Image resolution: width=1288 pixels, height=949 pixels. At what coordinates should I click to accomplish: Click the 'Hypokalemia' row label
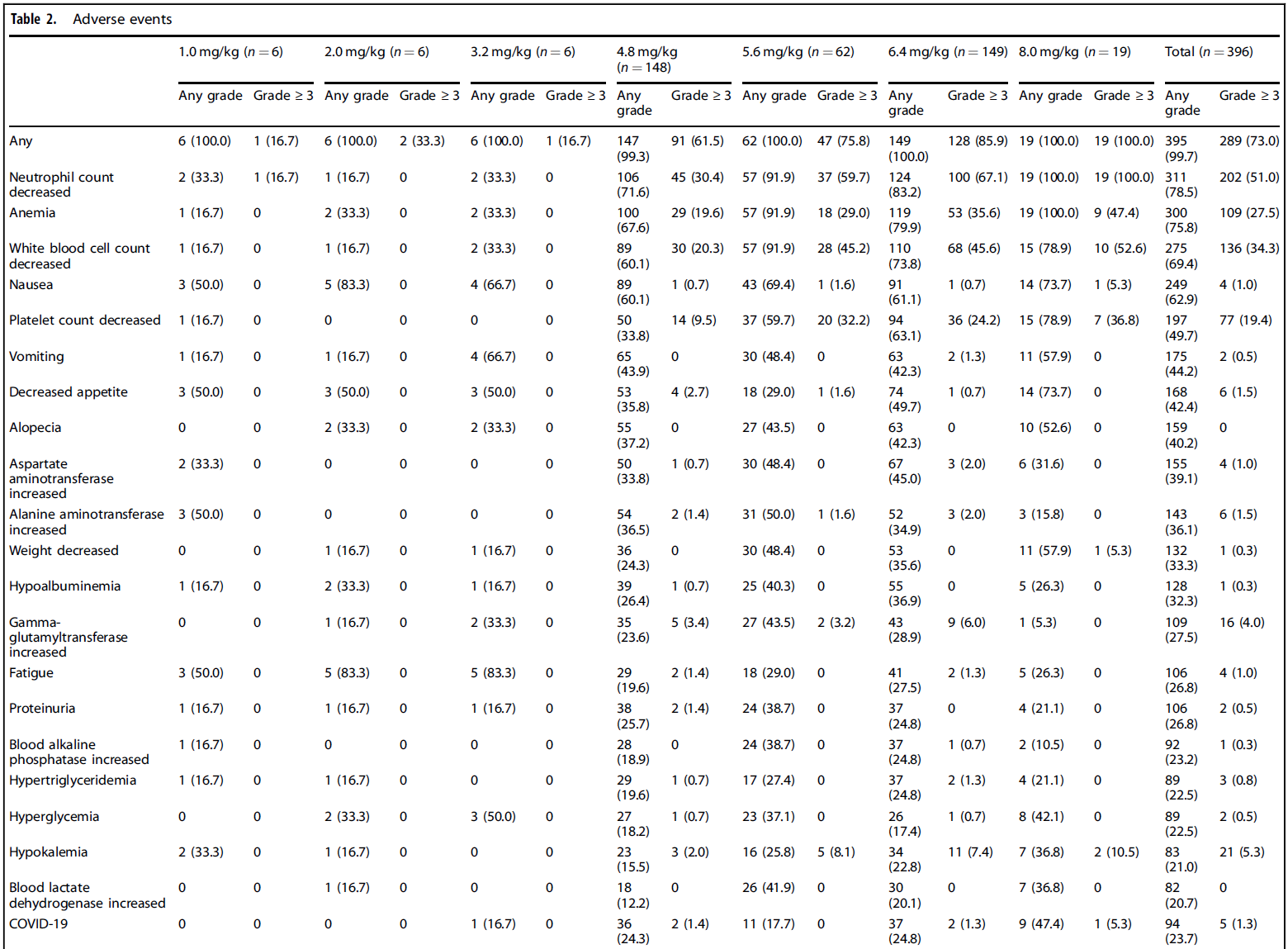48,852
